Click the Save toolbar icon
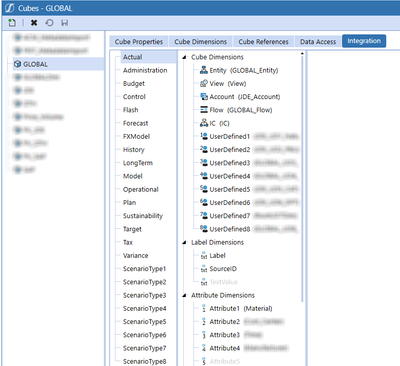Image resolution: width=400 pixels, height=366 pixels. pyautogui.click(x=65, y=23)
